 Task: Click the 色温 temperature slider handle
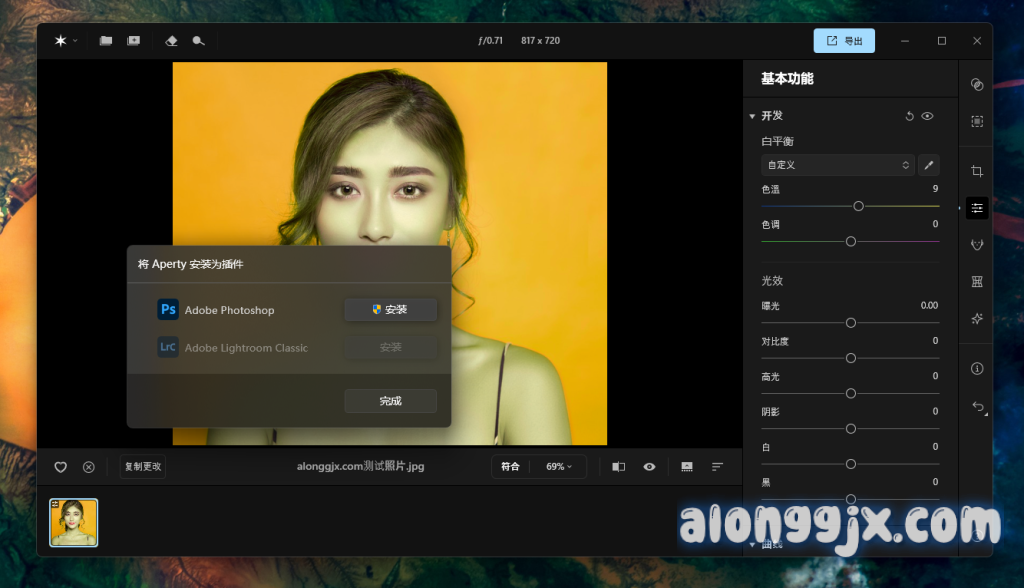click(x=858, y=206)
